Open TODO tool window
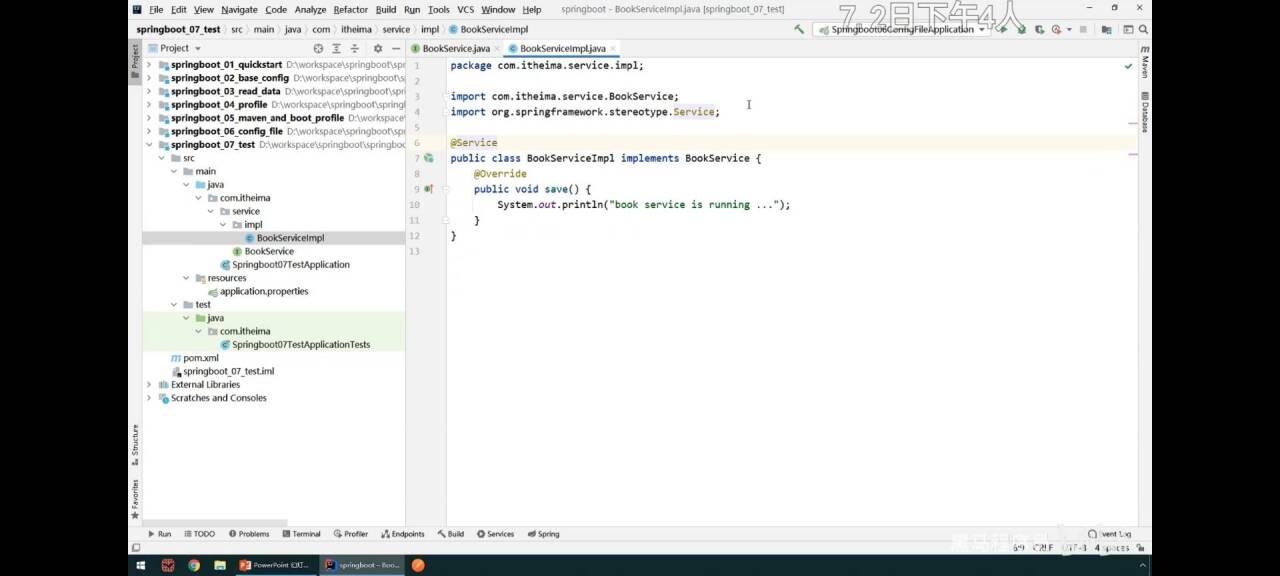The image size is (1280, 576). click(x=199, y=534)
